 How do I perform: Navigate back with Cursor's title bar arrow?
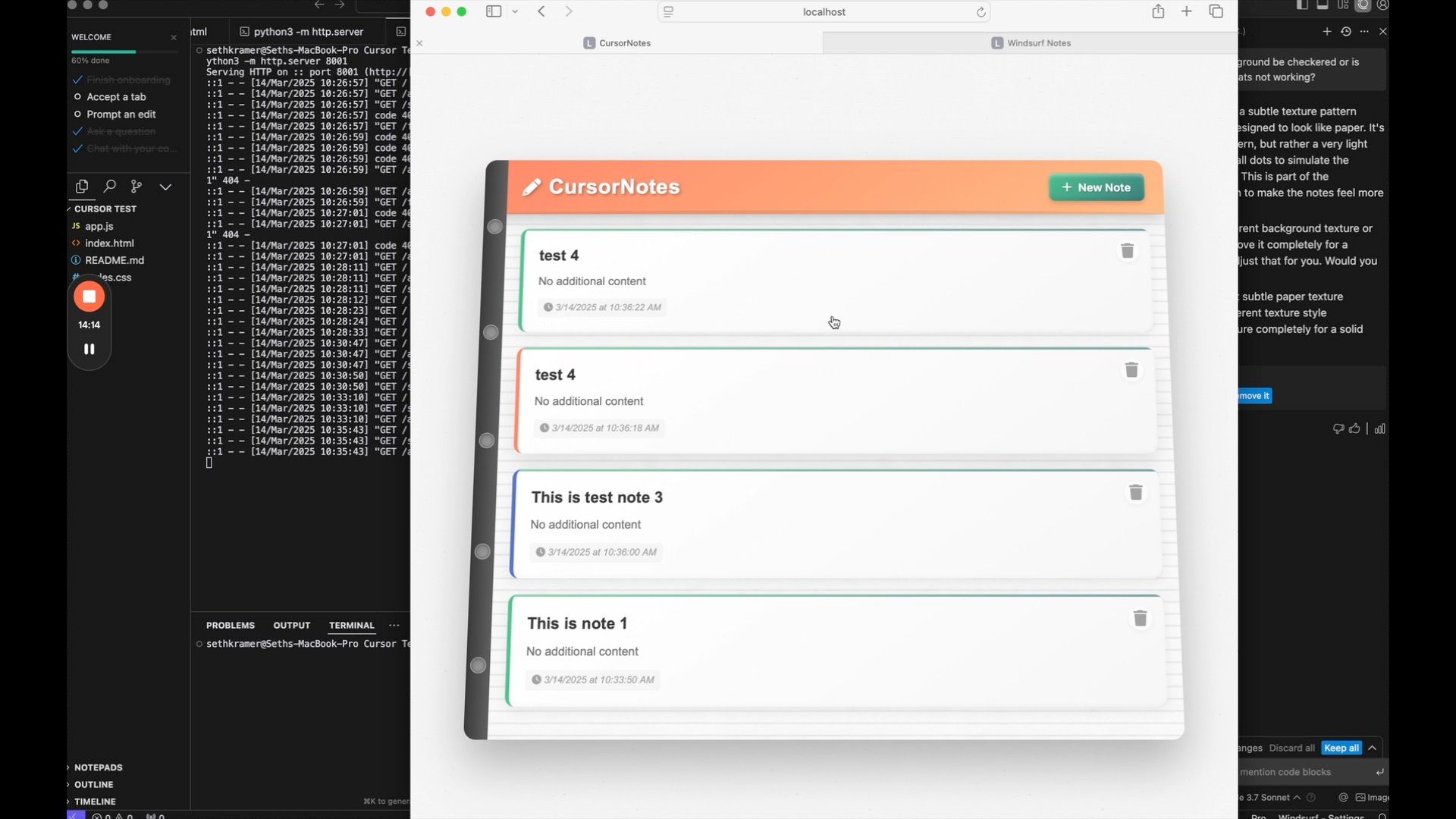coord(319,5)
